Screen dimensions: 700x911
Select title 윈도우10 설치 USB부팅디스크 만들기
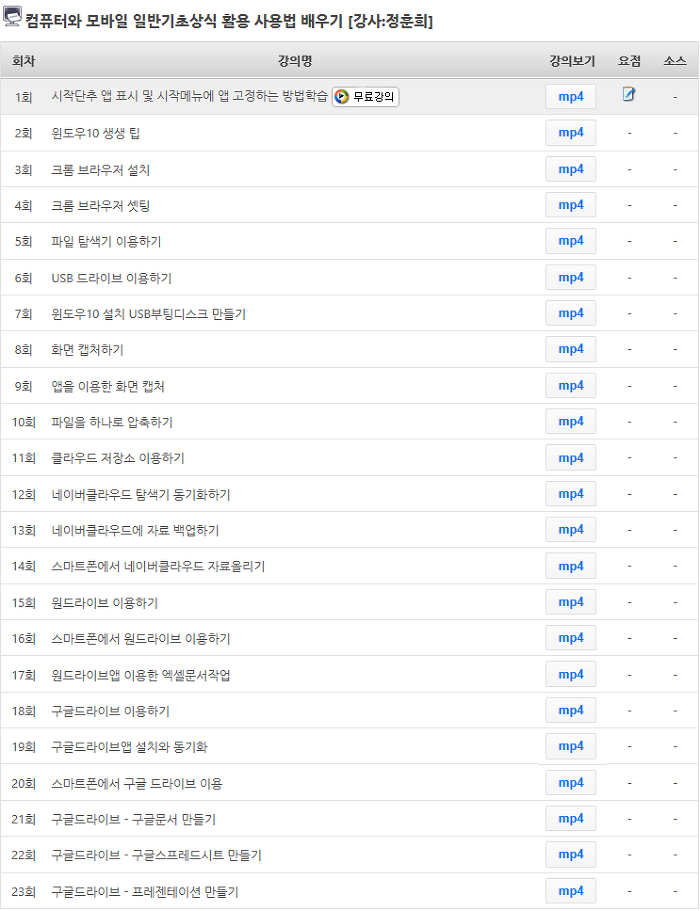click(x=149, y=314)
